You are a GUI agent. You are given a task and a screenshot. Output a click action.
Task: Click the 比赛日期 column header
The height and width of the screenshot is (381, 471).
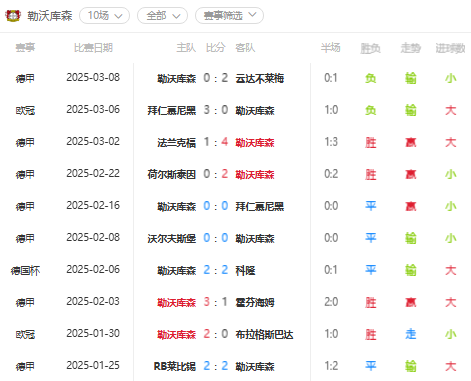tap(93, 48)
